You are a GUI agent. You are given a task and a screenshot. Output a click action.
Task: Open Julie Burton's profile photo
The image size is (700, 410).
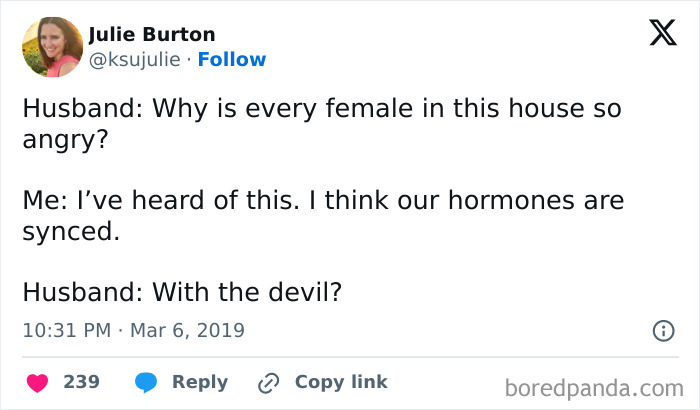click(51, 47)
